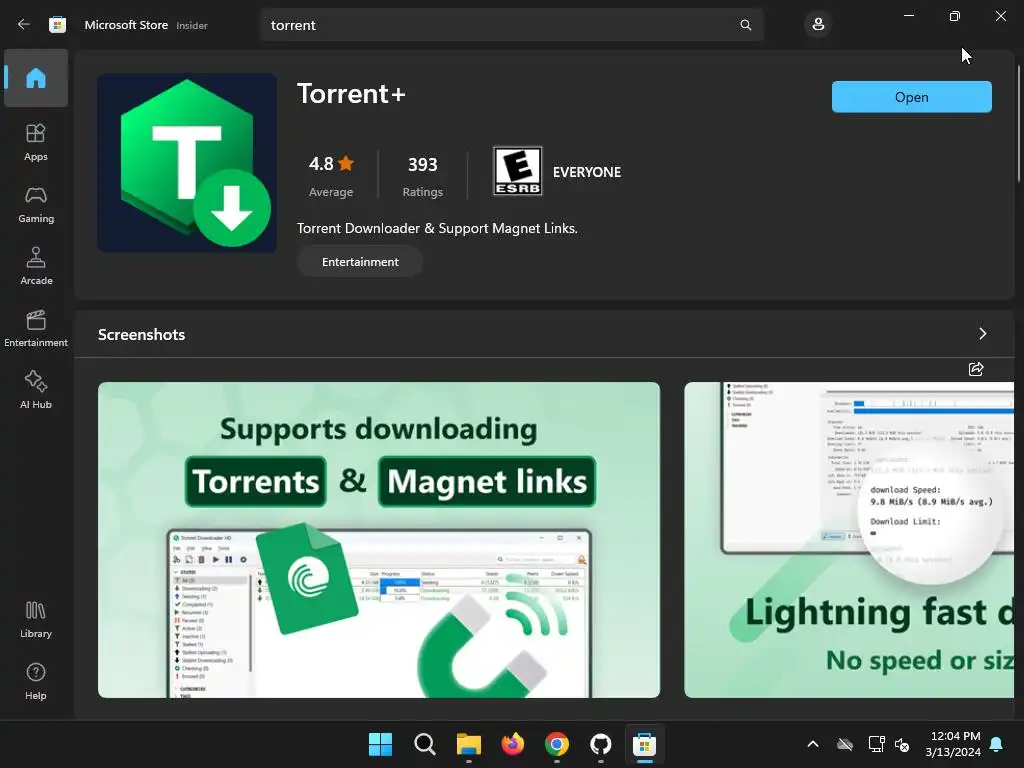Open the Apps section in sidebar

click(36, 142)
